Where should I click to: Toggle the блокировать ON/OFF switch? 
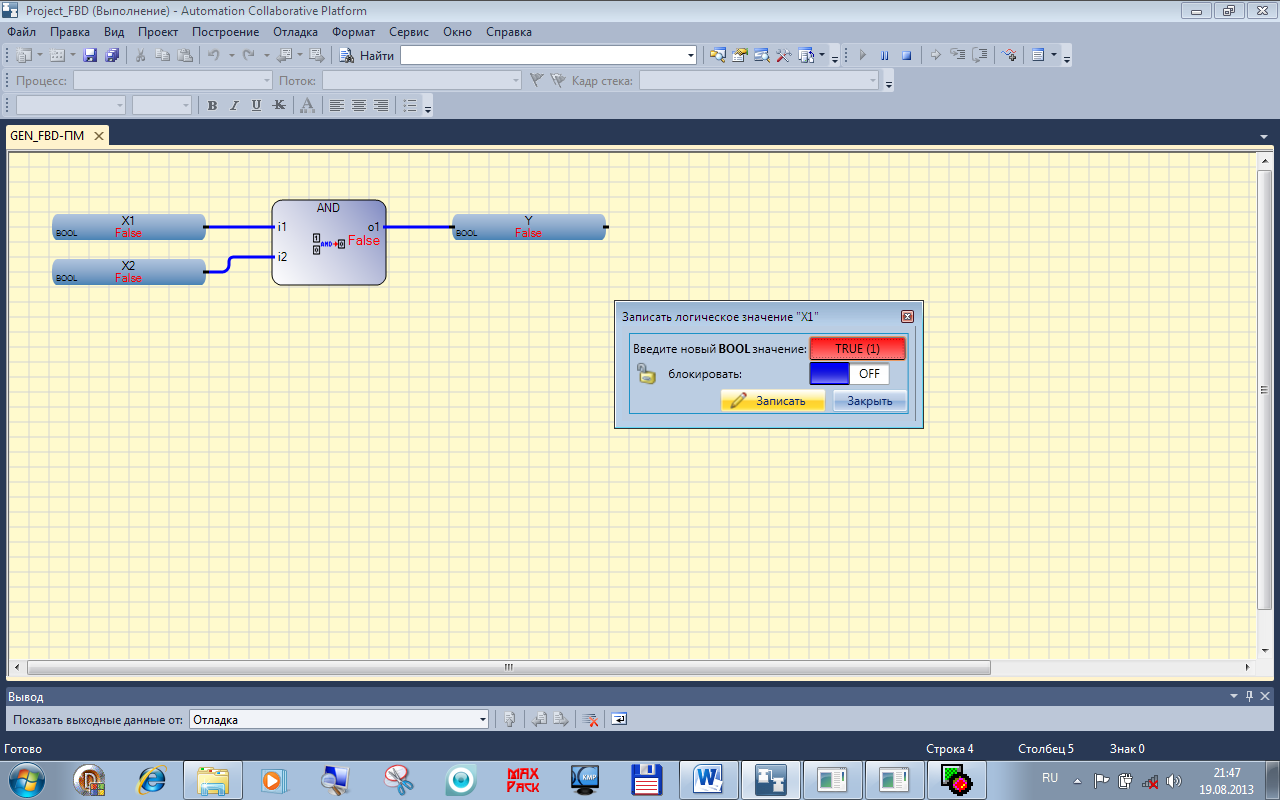point(849,374)
